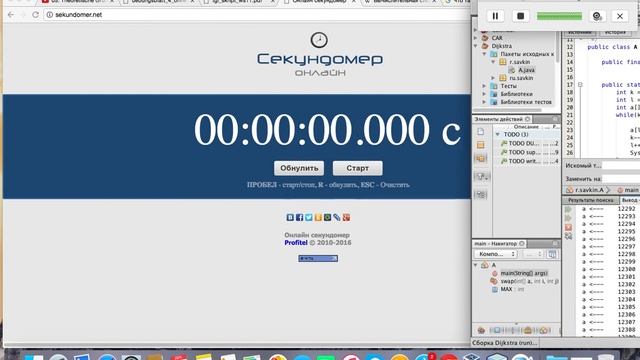Collapse class A in Navigator

(476, 265)
